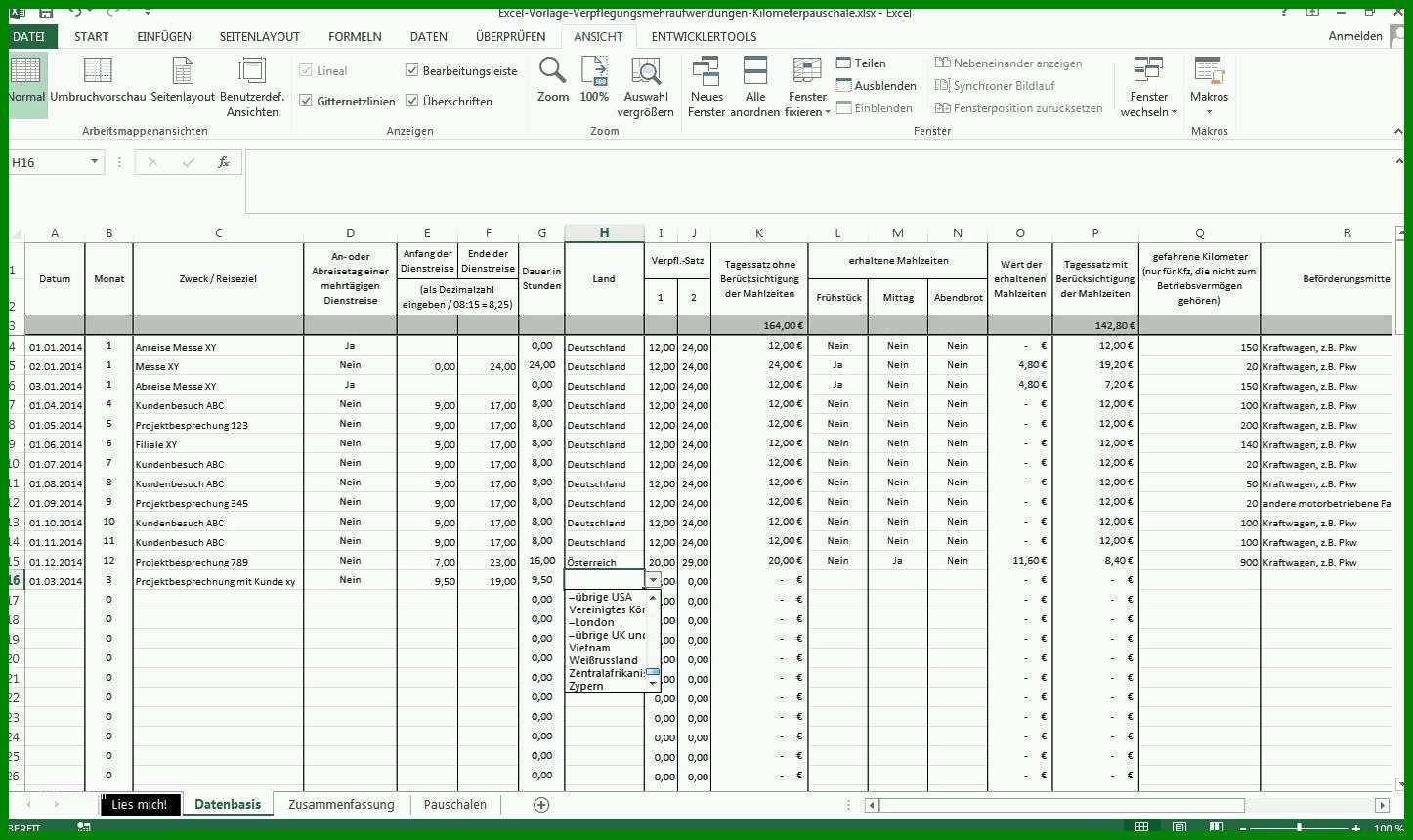This screenshot has height=840, width=1413.
Task: Add a new sheet with plus icon
Action: (541, 805)
